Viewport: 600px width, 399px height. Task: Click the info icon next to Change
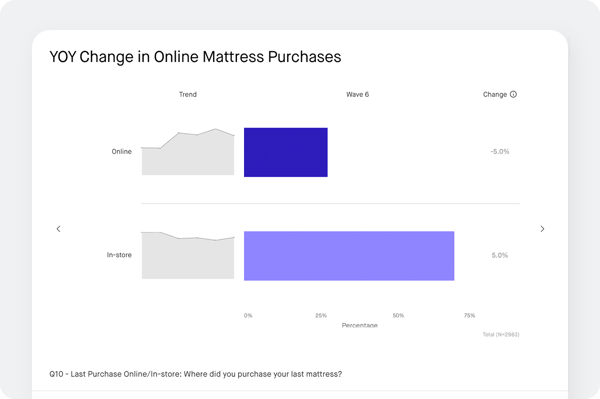513,94
